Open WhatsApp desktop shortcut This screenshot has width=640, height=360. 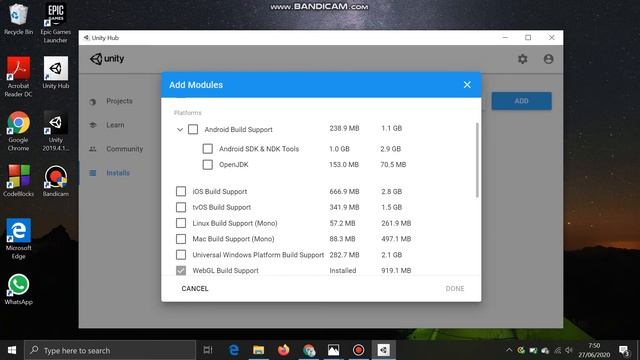click(18, 289)
